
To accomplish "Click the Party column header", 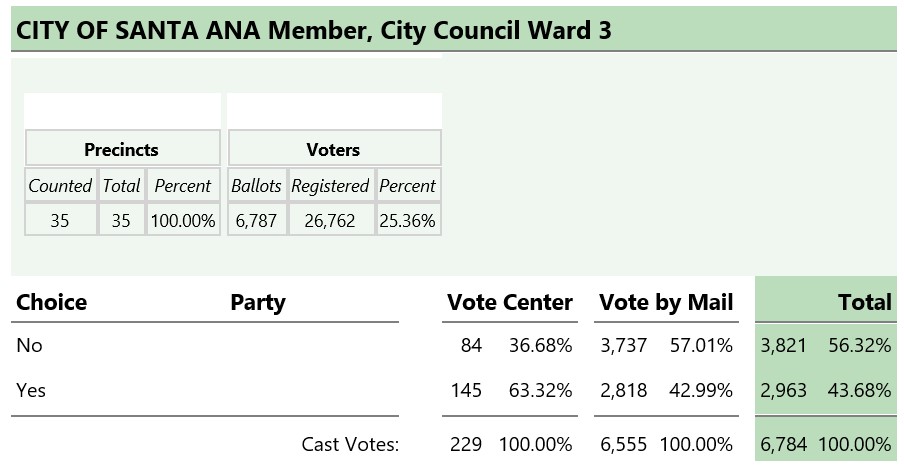I will pos(258,302).
